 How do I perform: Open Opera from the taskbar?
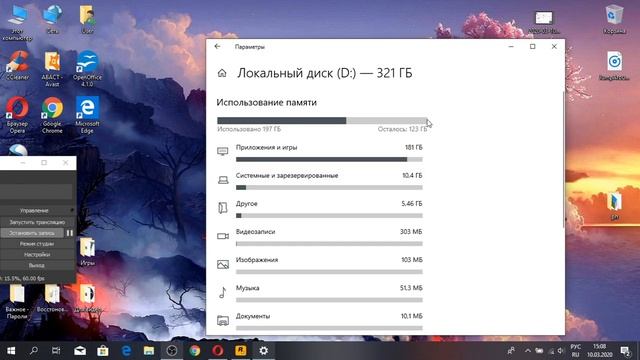(x=218, y=351)
